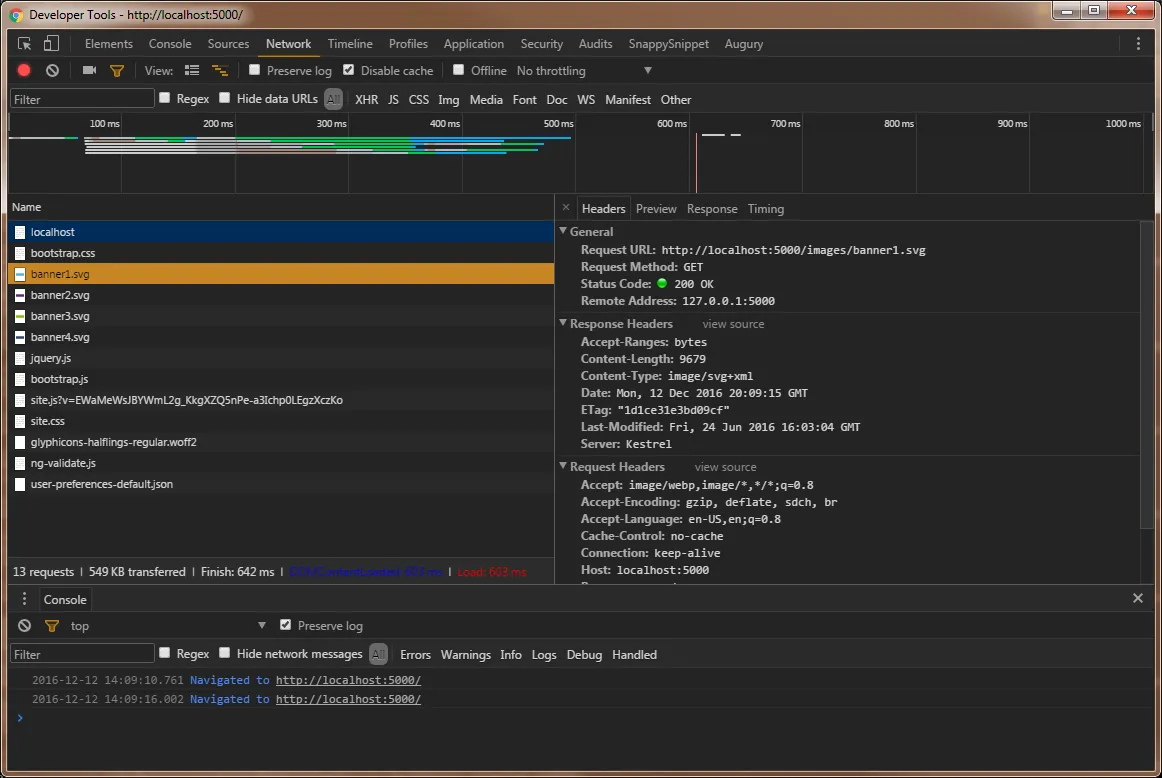Toggle the network filter funnel icon
The width and height of the screenshot is (1162, 778).
pyautogui.click(x=117, y=71)
